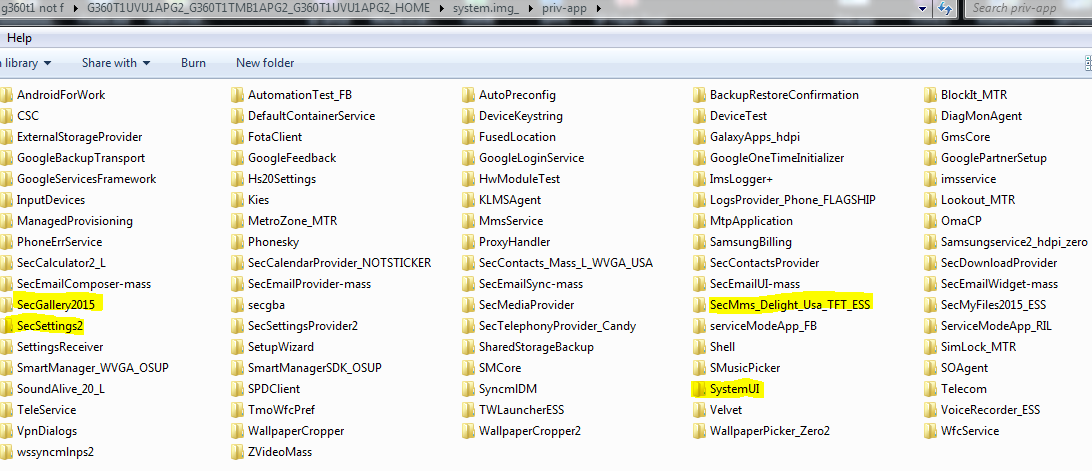Click the BlockIt_MTR folder icon
Viewport: 1092px width, 471px height.
point(930,95)
